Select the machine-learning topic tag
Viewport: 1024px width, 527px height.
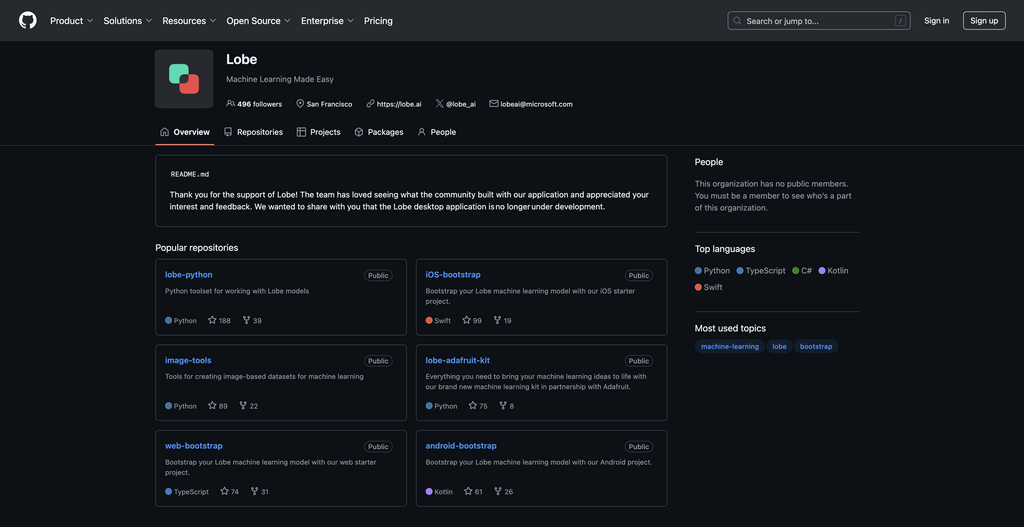click(729, 347)
